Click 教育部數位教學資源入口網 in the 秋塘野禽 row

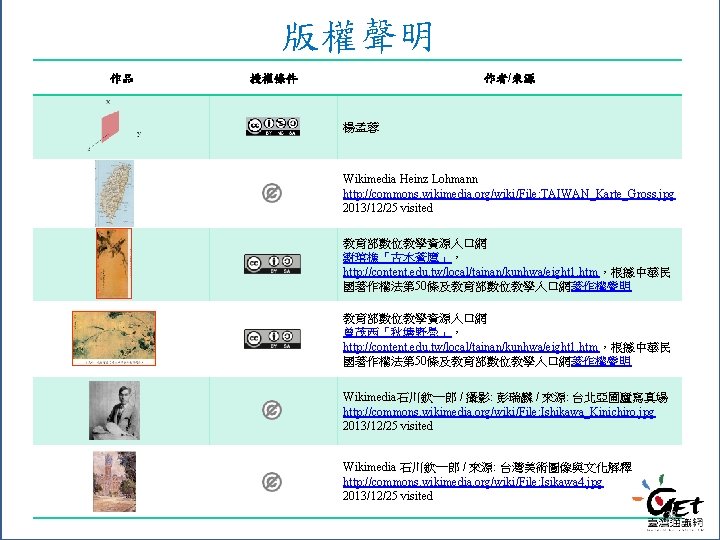415,318
